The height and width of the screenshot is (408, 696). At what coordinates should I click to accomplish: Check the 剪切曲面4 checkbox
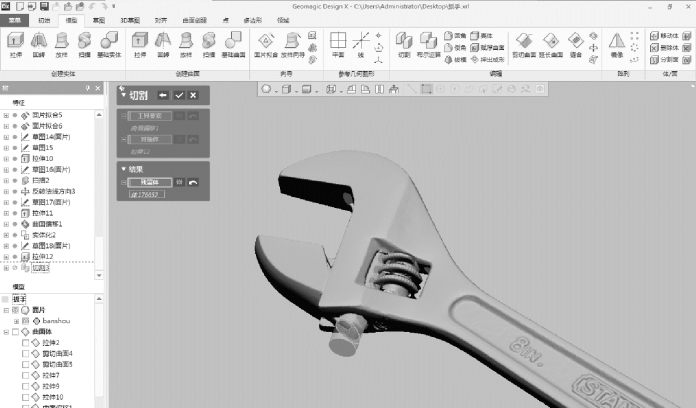(25, 354)
